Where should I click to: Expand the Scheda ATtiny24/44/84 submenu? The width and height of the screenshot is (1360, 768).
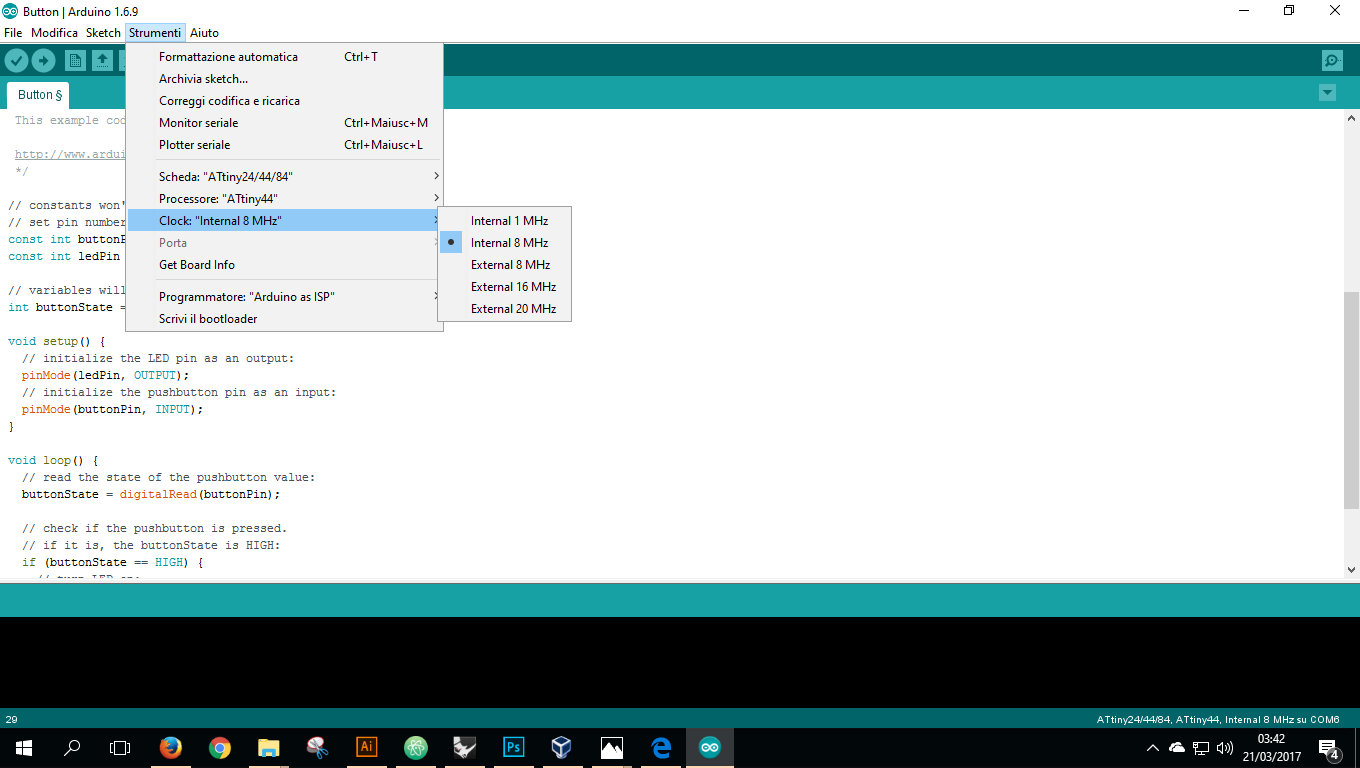284,177
